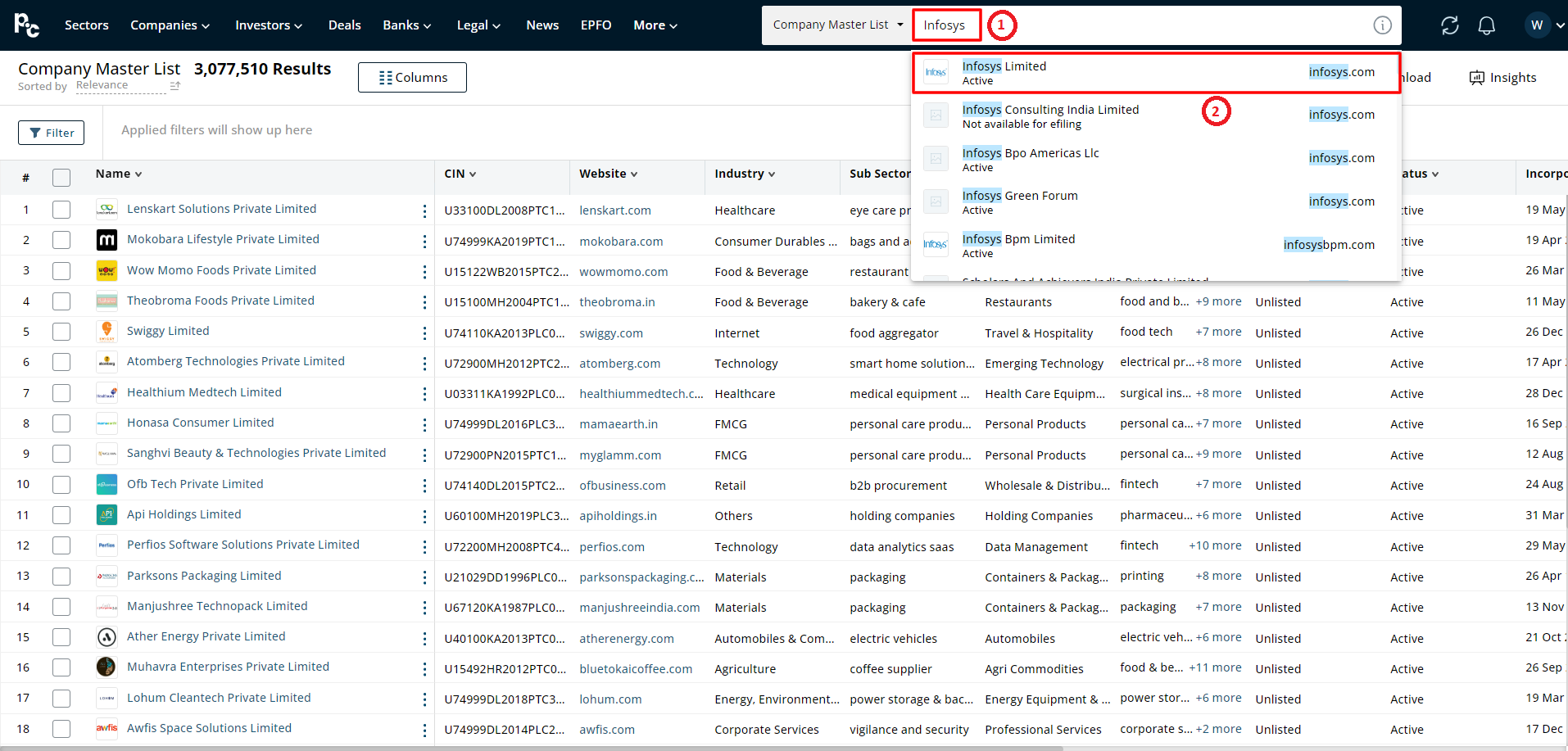Open the PrivateCircle logo home
Viewport: 1568px width, 751px height.
26,25
